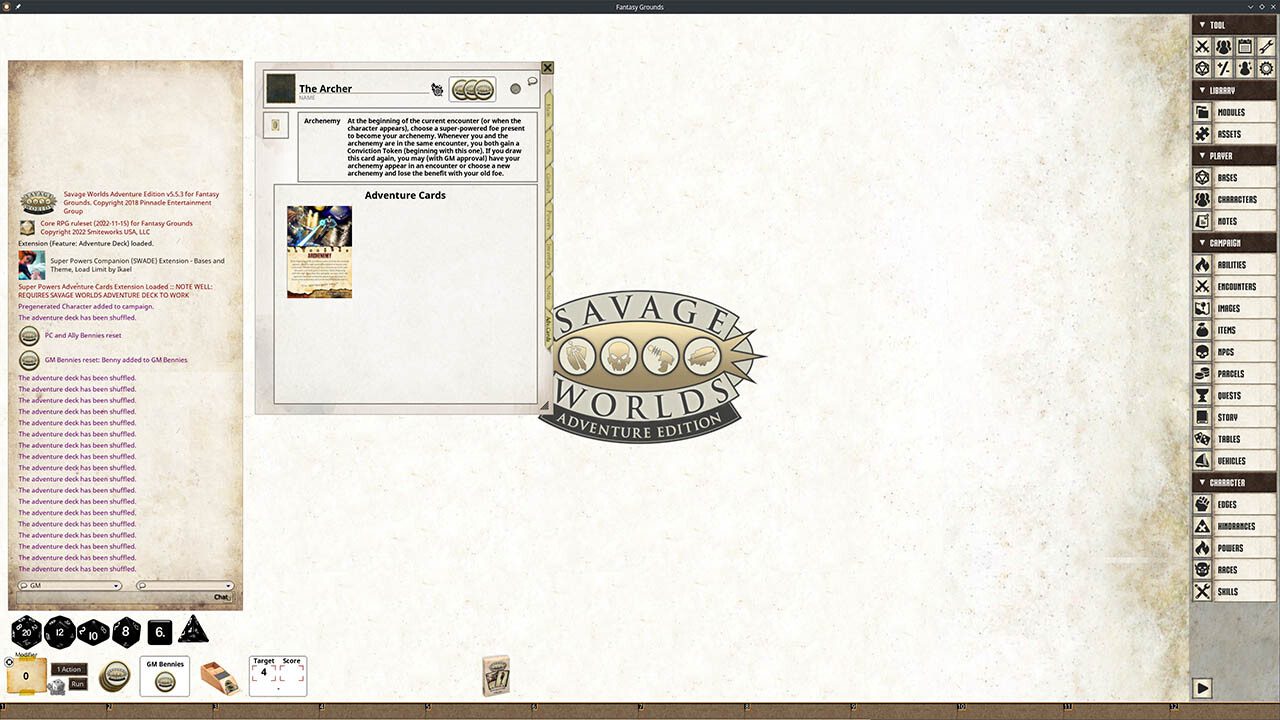
Task: Open the Modifiers plus/minus tool icon
Action: pyautogui.click(x=1225, y=68)
